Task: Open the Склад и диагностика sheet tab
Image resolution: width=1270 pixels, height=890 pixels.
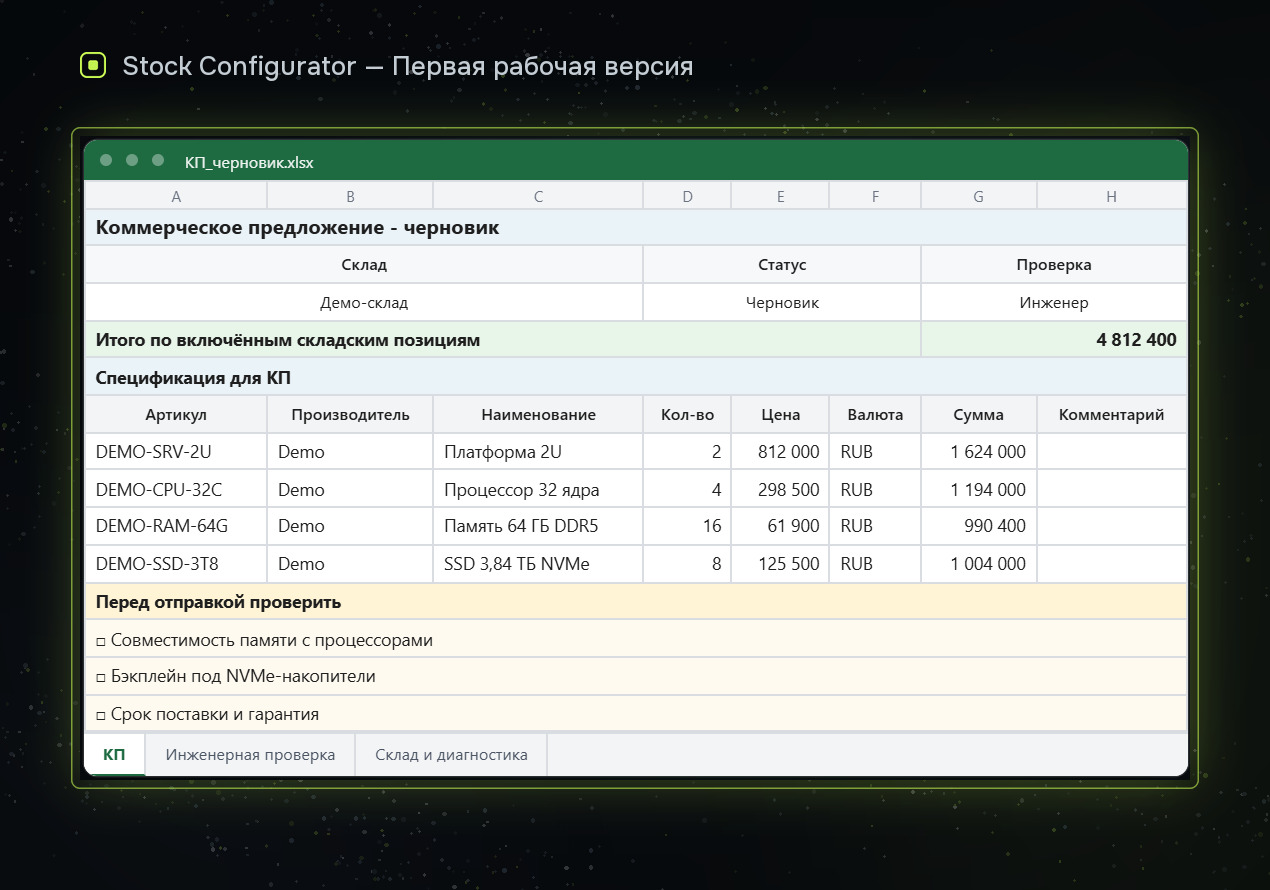Action: [451, 754]
